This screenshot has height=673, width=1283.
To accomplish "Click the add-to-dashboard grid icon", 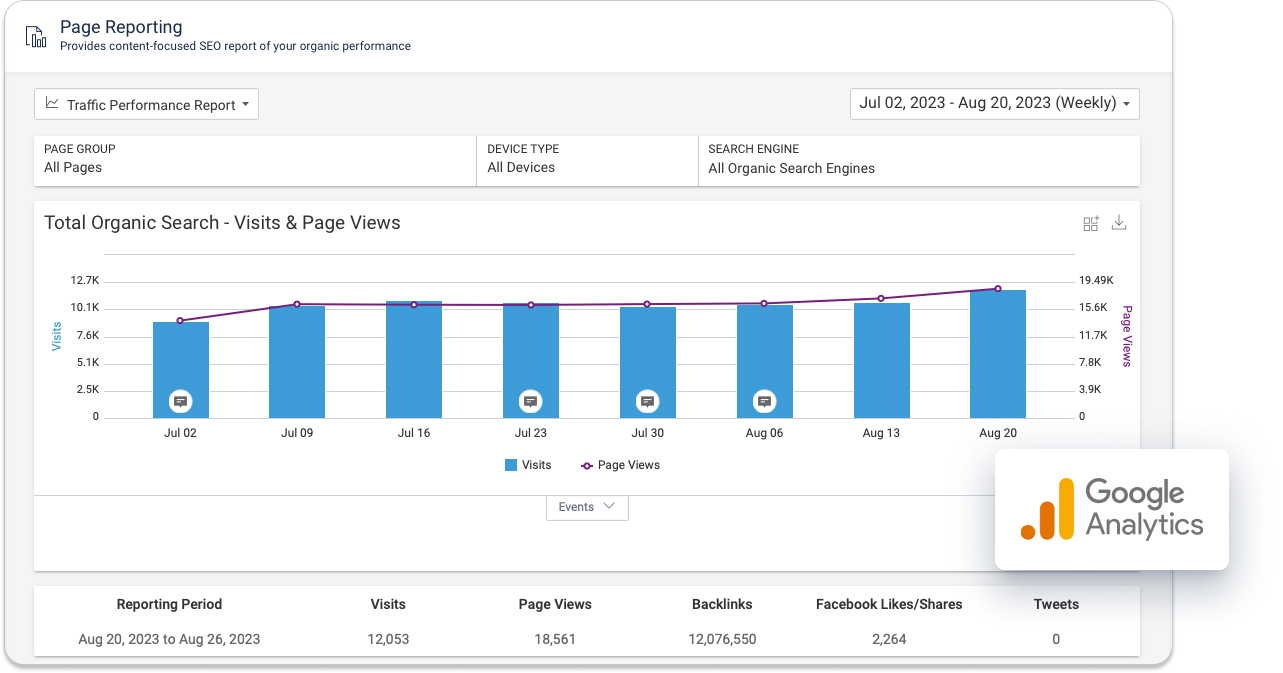I will tap(1091, 223).
